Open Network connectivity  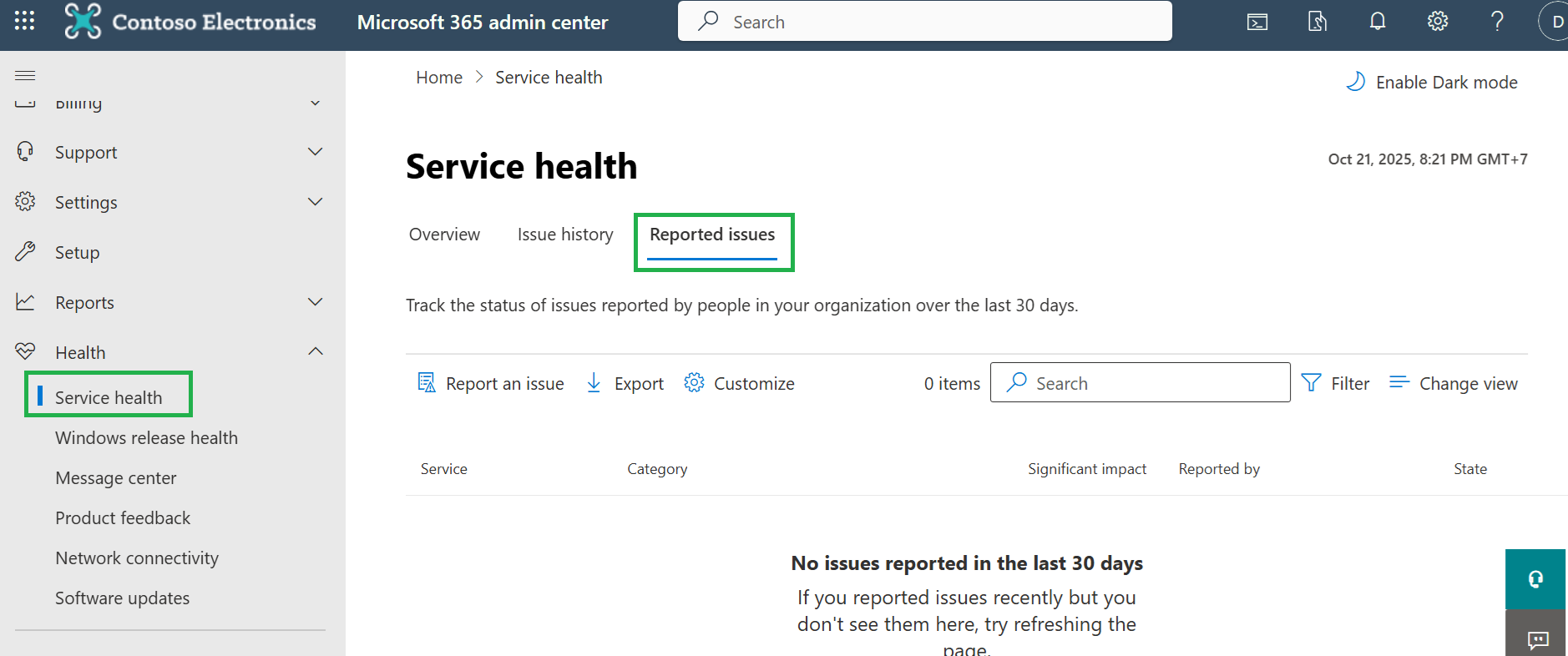(x=137, y=558)
